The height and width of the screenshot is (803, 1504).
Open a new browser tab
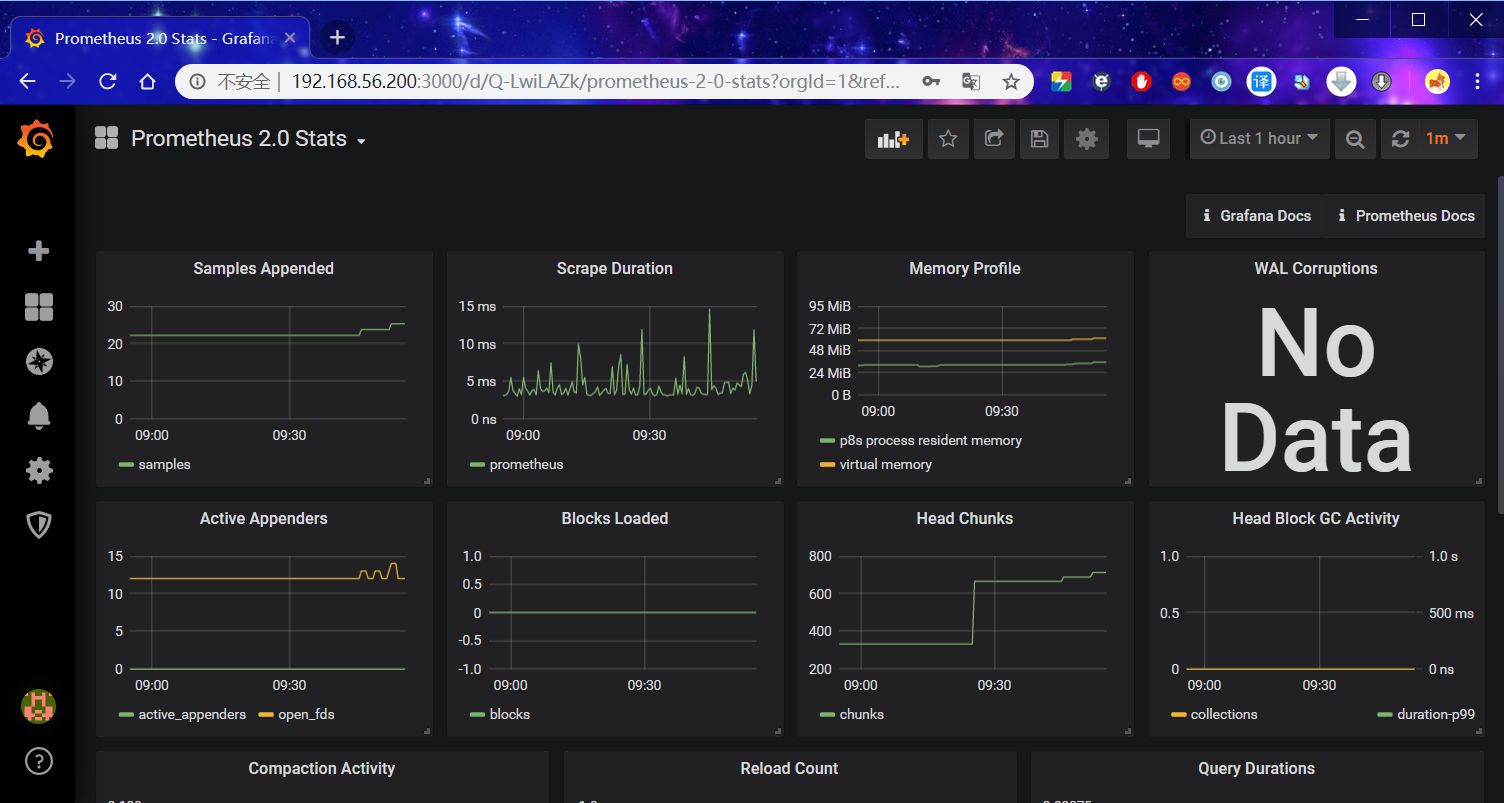click(x=338, y=38)
